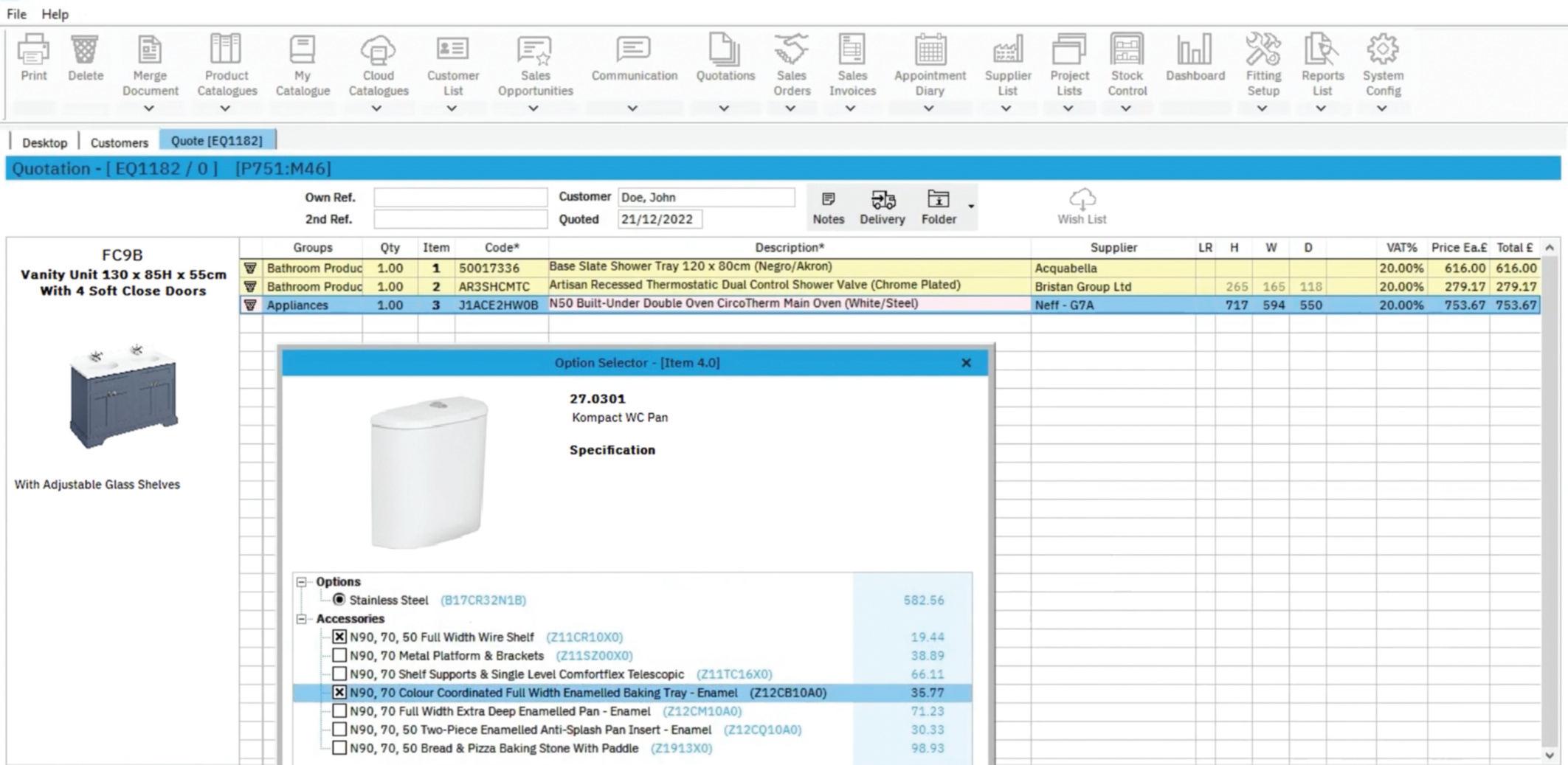The image size is (1568, 765).
Task: Open the Fitting Setup tools icon
Action: [1263, 49]
